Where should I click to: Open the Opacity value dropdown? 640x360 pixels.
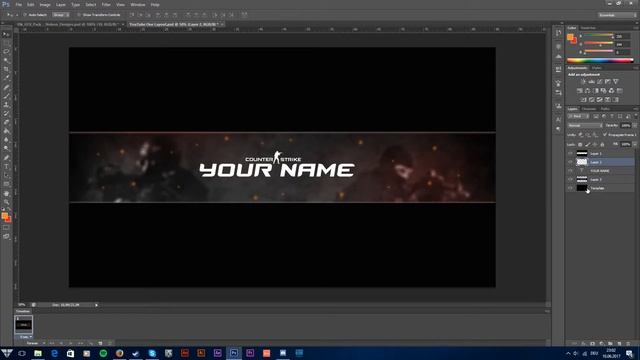[634, 126]
